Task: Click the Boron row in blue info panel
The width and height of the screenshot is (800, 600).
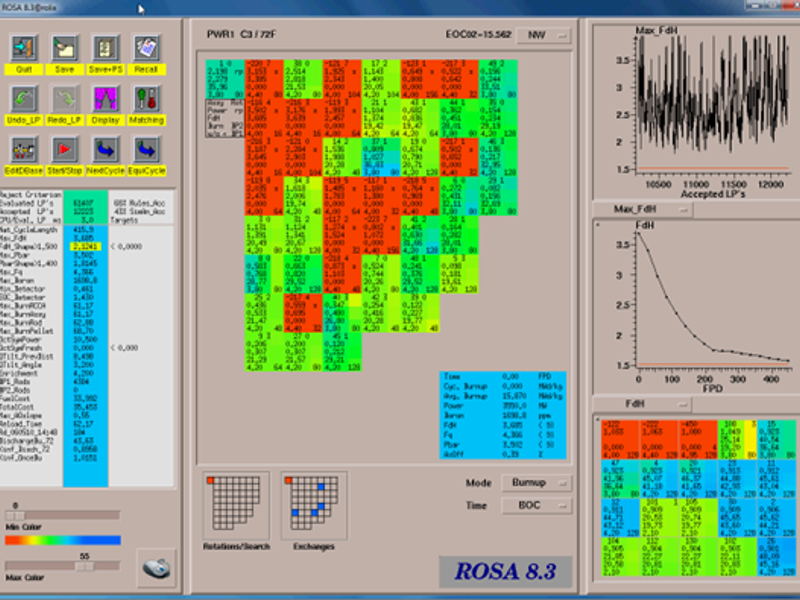Action: (x=503, y=415)
